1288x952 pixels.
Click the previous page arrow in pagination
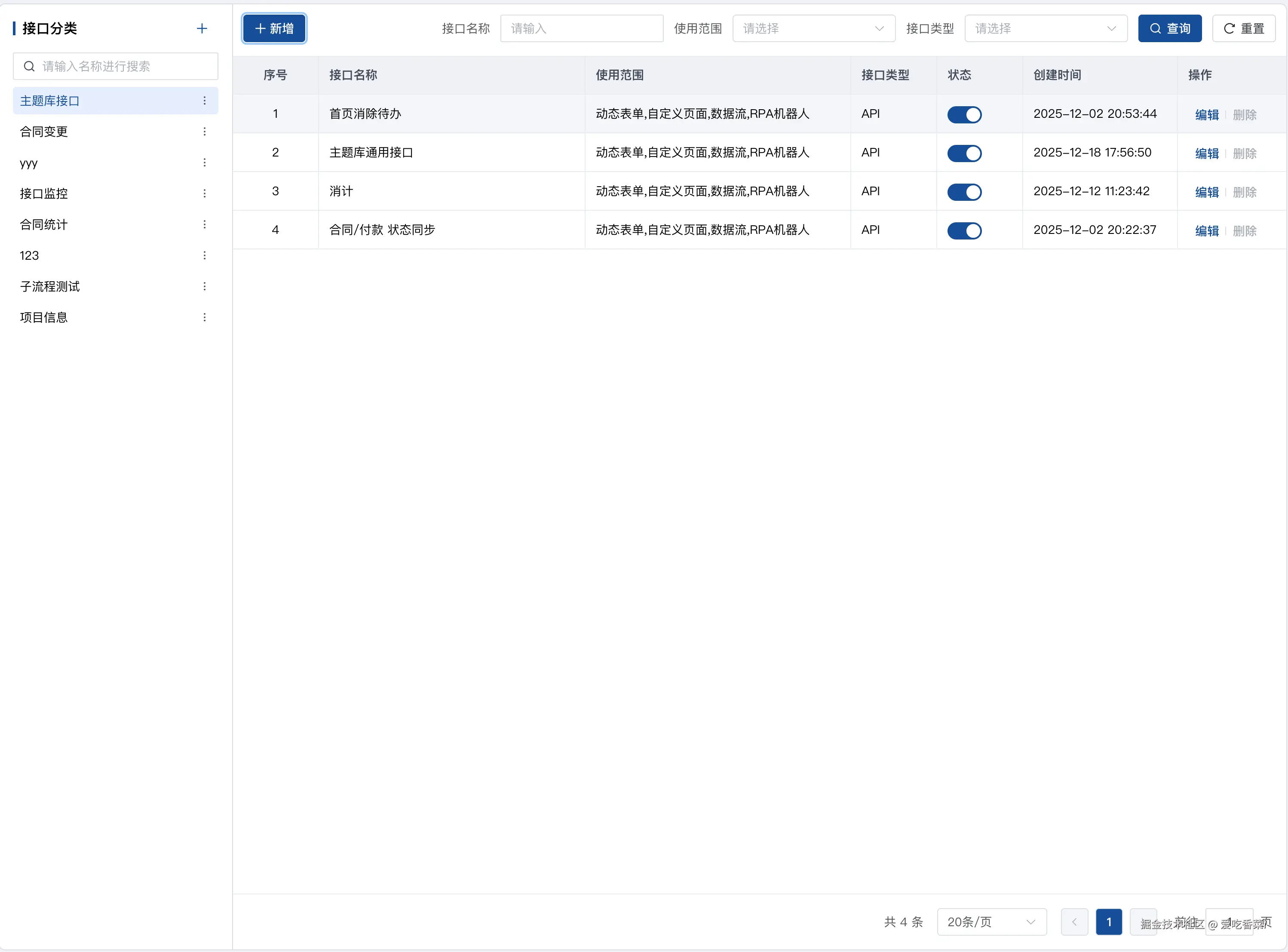coord(1074,922)
